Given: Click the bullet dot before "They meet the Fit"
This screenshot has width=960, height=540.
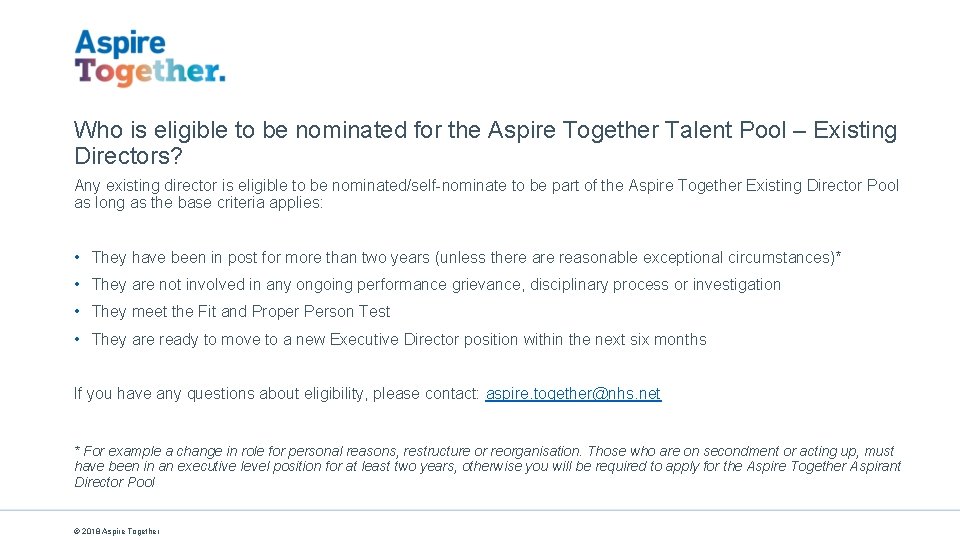Looking at the screenshot, I should click(78, 312).
